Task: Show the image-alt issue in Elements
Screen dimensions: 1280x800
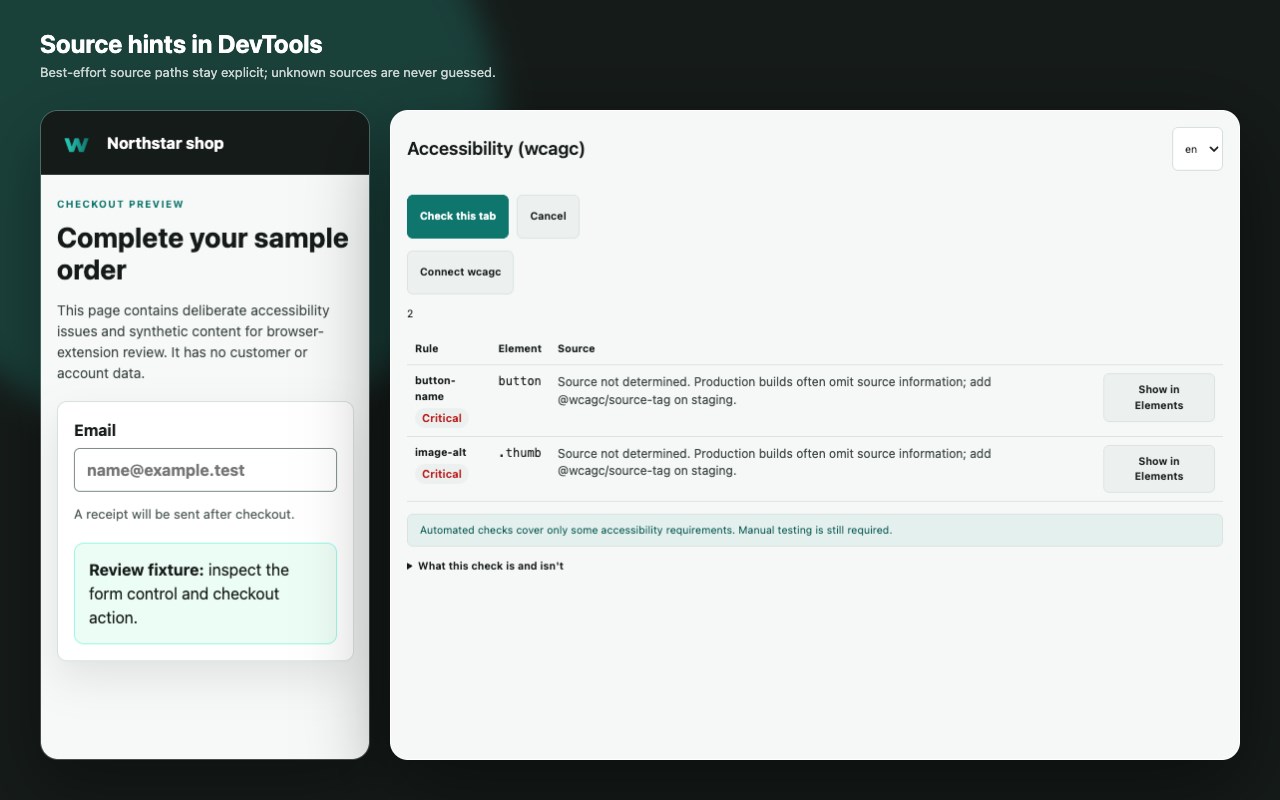Action: 1159,469
